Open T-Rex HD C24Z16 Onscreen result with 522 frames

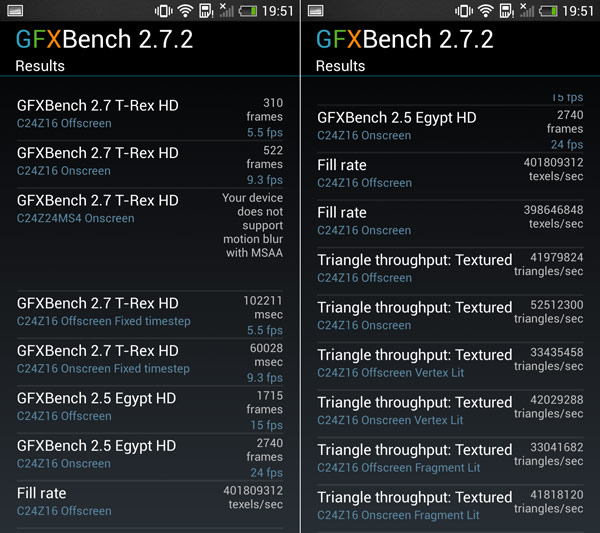pos(150,165)
